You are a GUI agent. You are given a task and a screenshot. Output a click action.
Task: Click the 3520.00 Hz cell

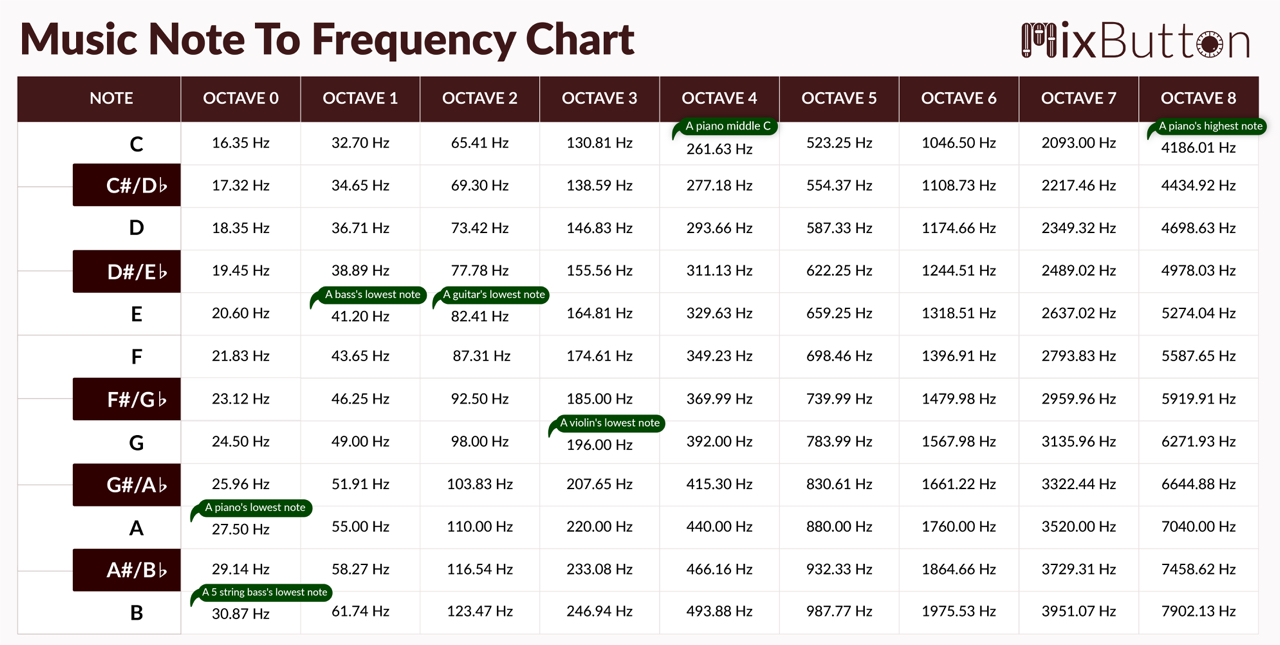1078,527
